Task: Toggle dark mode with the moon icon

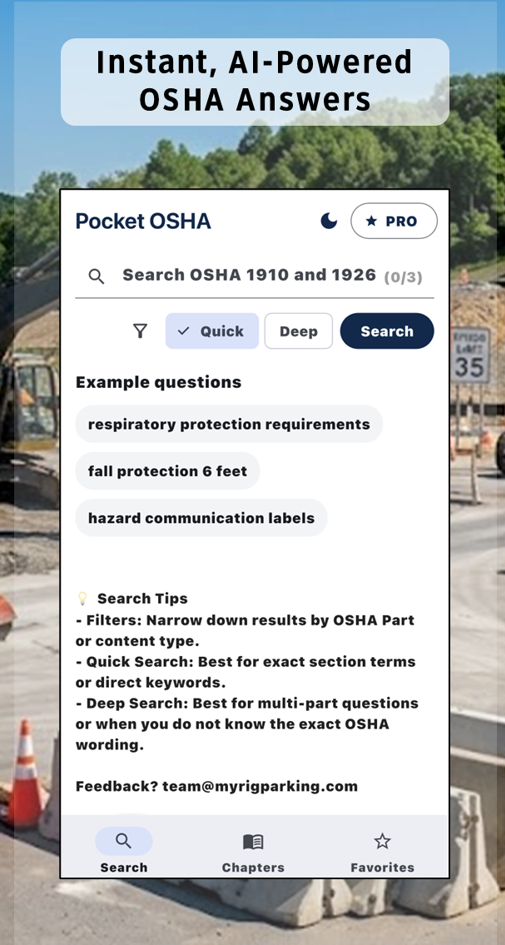Action: pos(329,221)
